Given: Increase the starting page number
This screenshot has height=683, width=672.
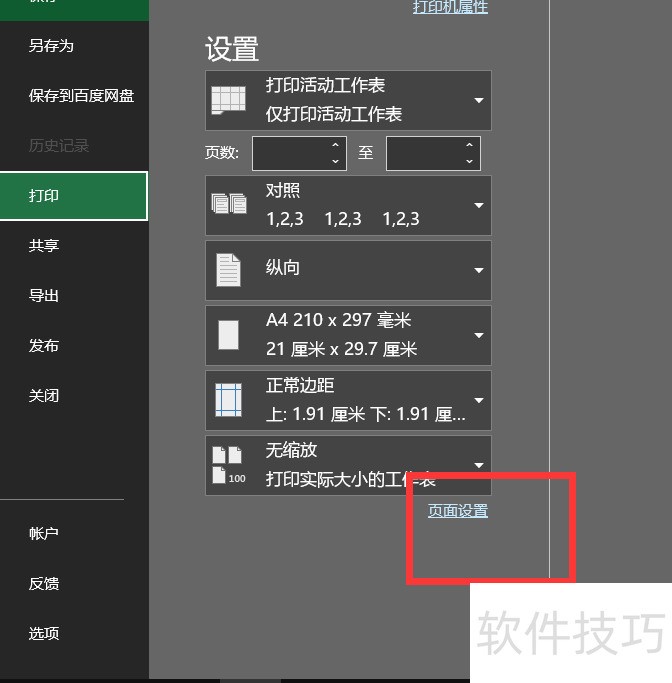Looking at the screenshot, I should [335, 145].
